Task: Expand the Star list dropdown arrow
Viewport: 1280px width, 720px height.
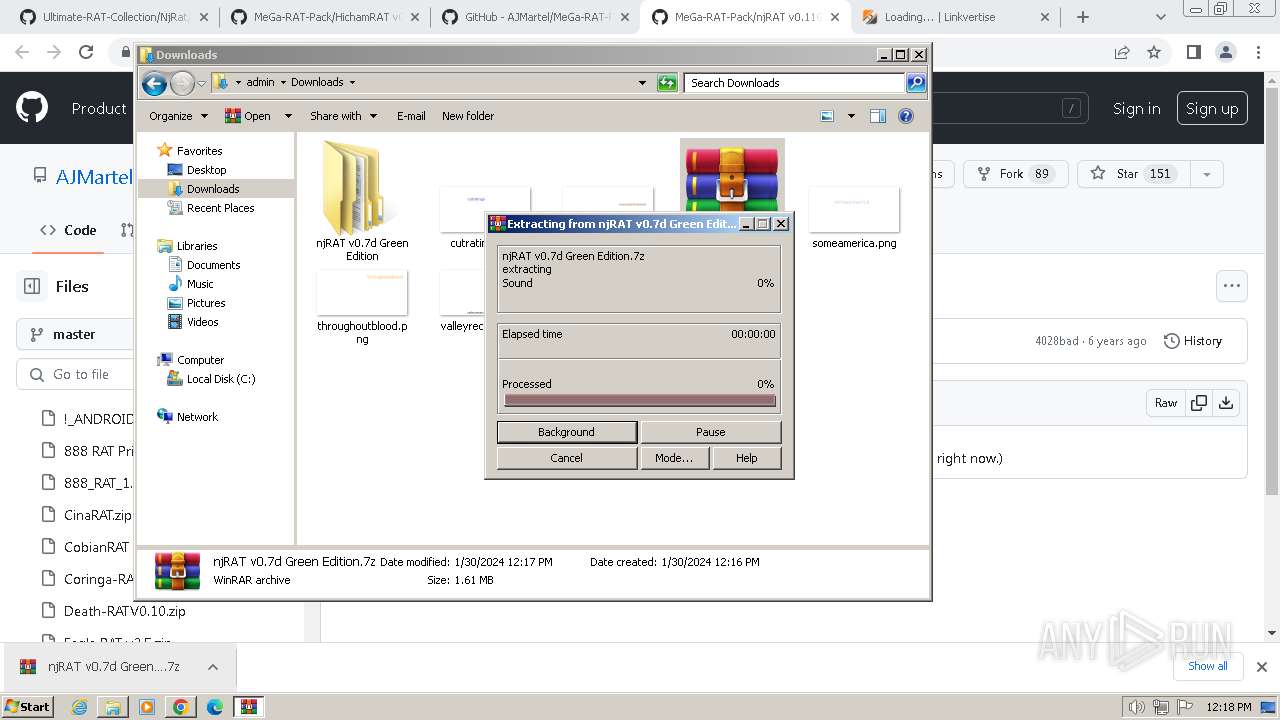Action: (x=1207, y=174)
